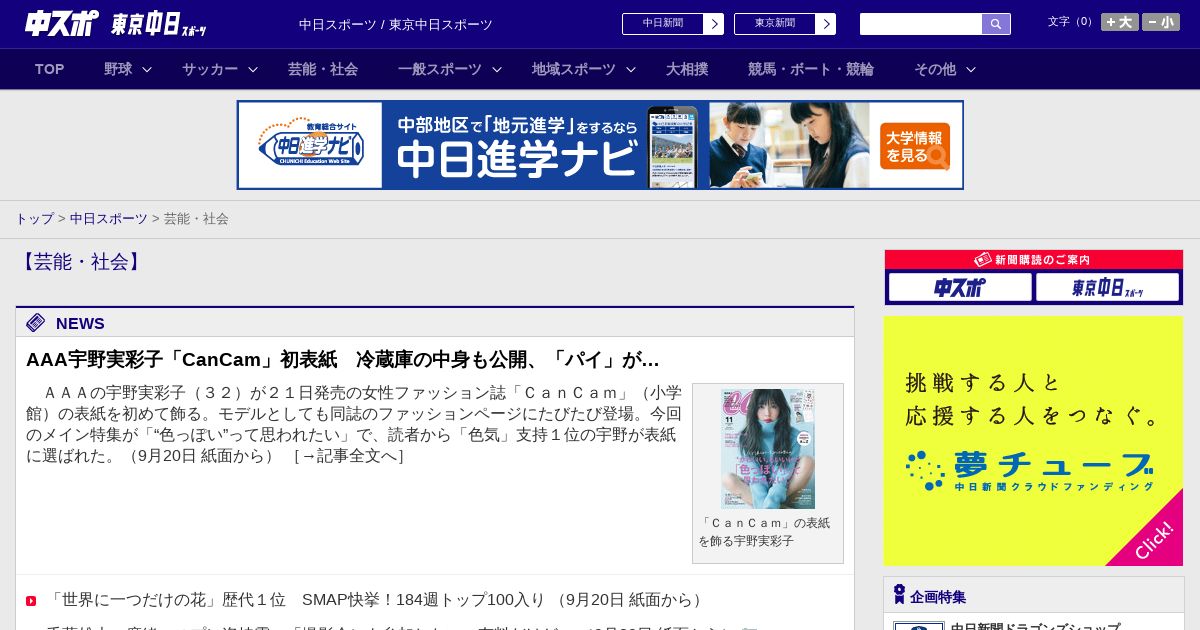Click 大学情報を見る orange button in banner
The width and height of the screenshot is (1200, 630).
(x=915, y=146)
